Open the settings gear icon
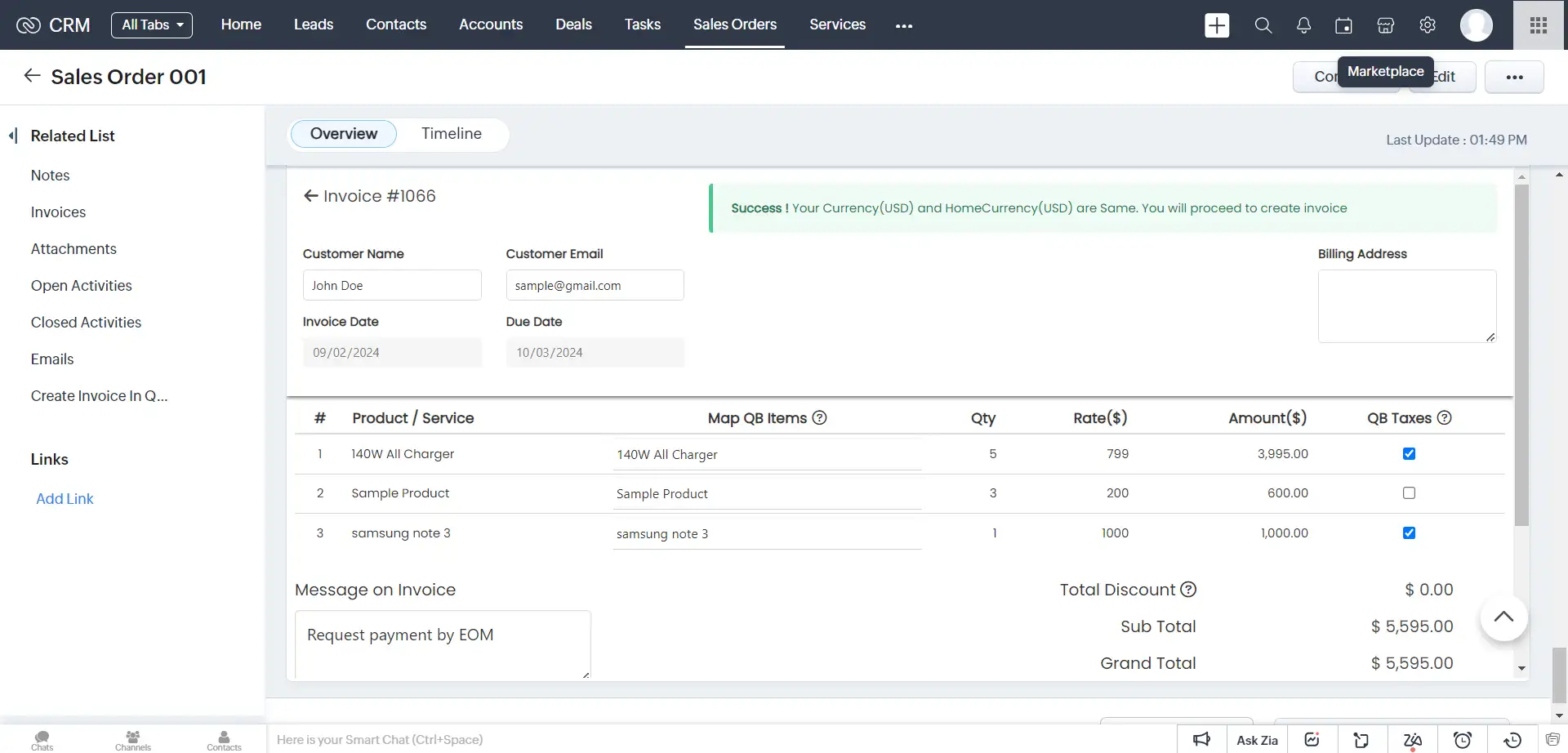 [x=1427, y=25]
